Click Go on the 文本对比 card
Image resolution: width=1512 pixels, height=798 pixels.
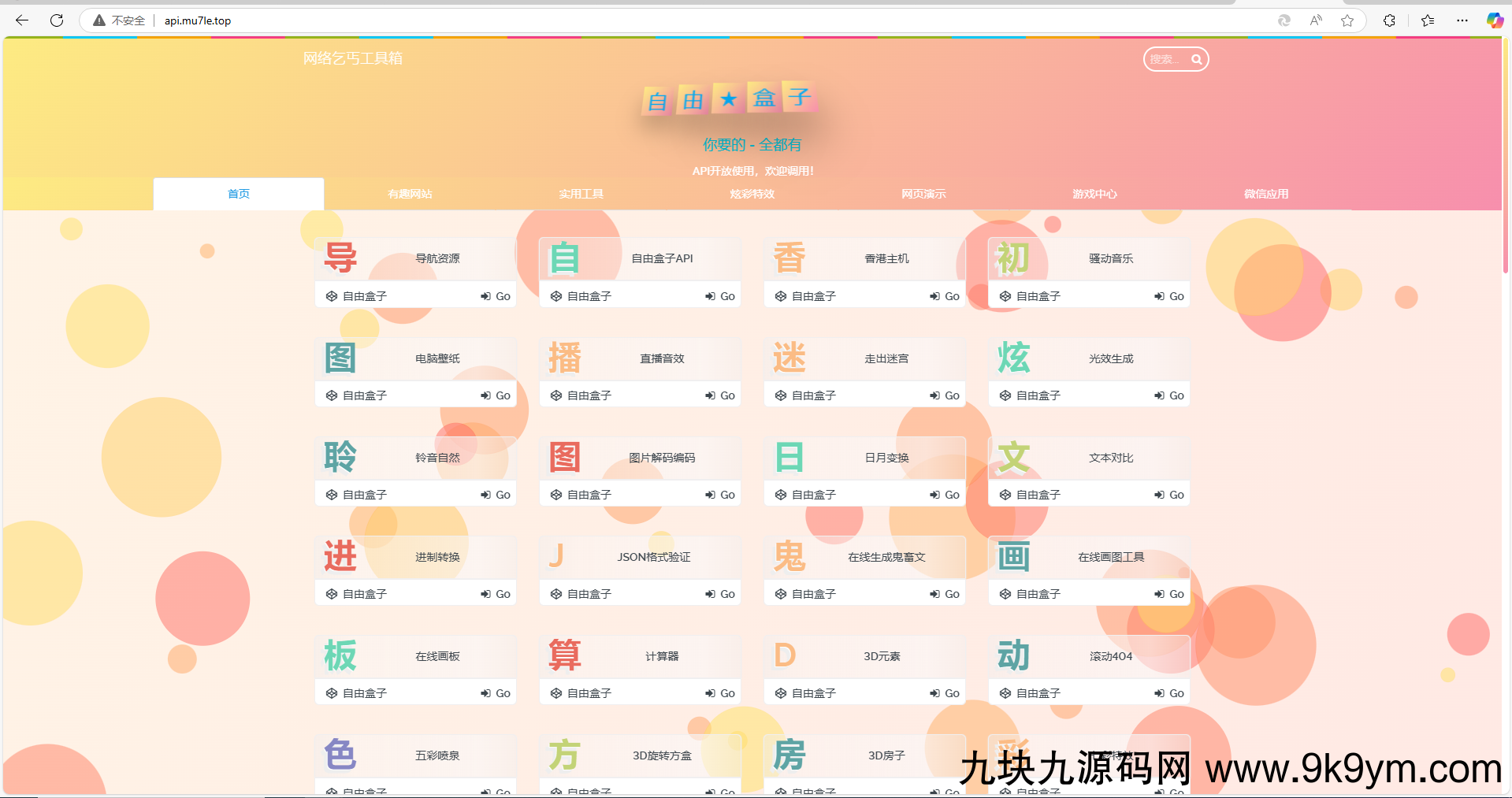coord(1169,495)
